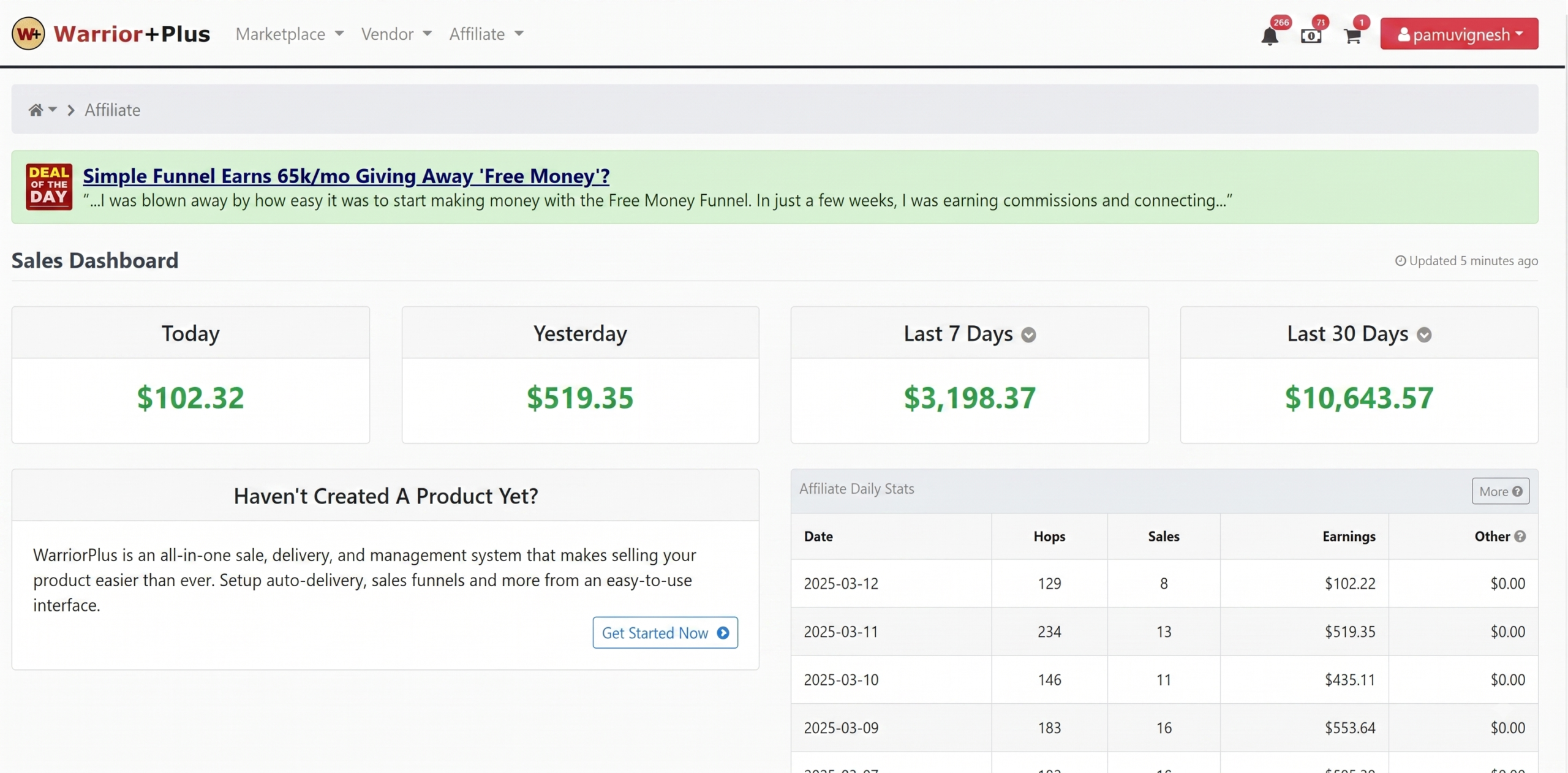1568x773 pixels.
Task: Click the date 2025-03-12
Action: [x=841, y=583]
